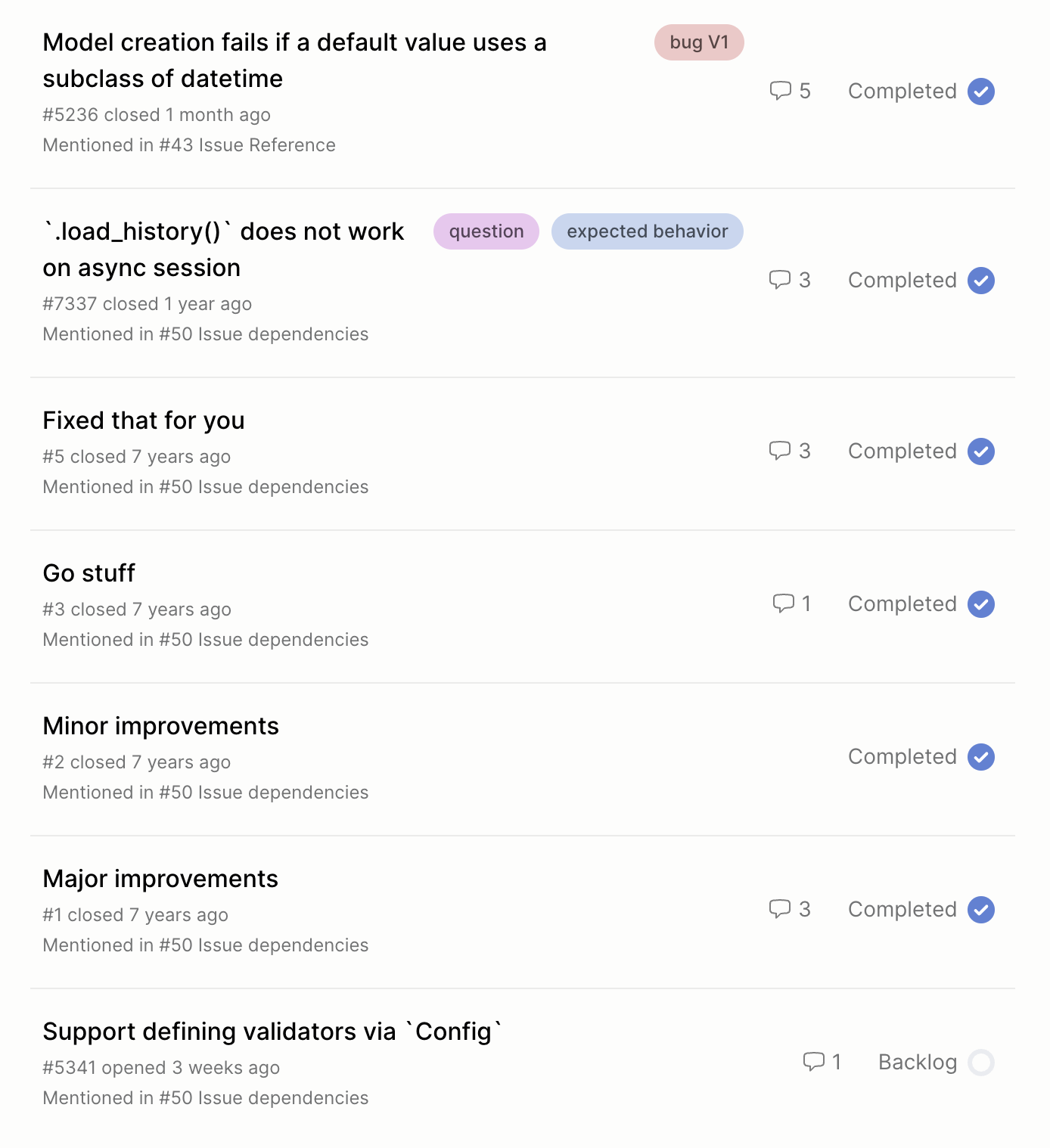The image size is (1050, 1148).
Task: Open the status dropdown showing 'Completed' for #5236
Action: click(x=902, y=91)
